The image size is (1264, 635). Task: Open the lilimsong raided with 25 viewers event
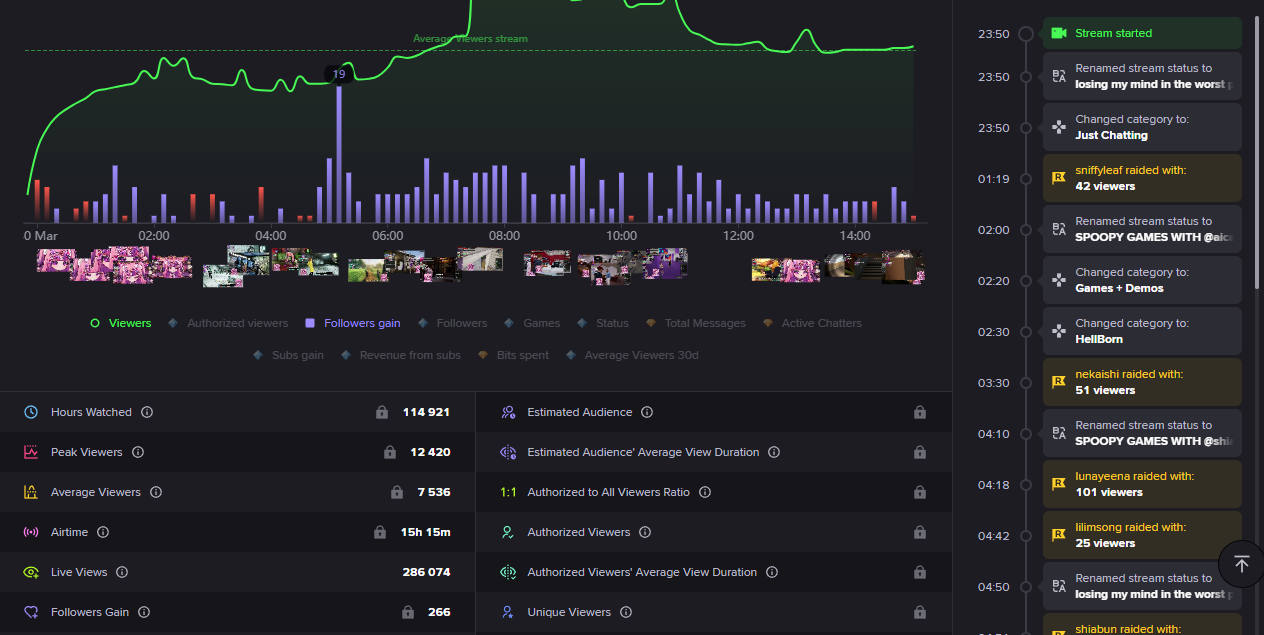pyautogui.click(x=1142, y=535)
